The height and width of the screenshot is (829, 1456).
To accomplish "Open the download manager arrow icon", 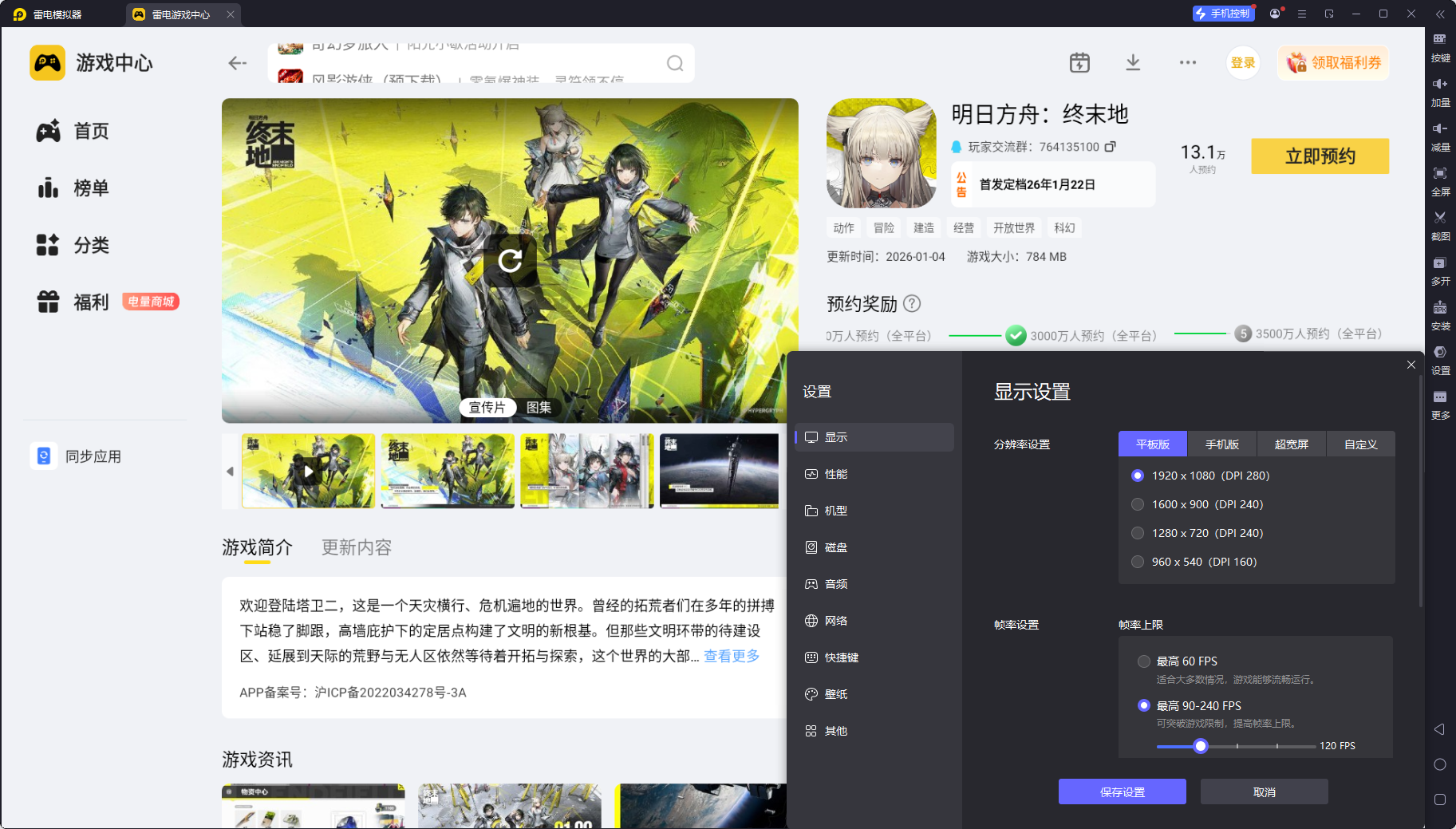I will pyautogui.click(x=1132, y=63).
